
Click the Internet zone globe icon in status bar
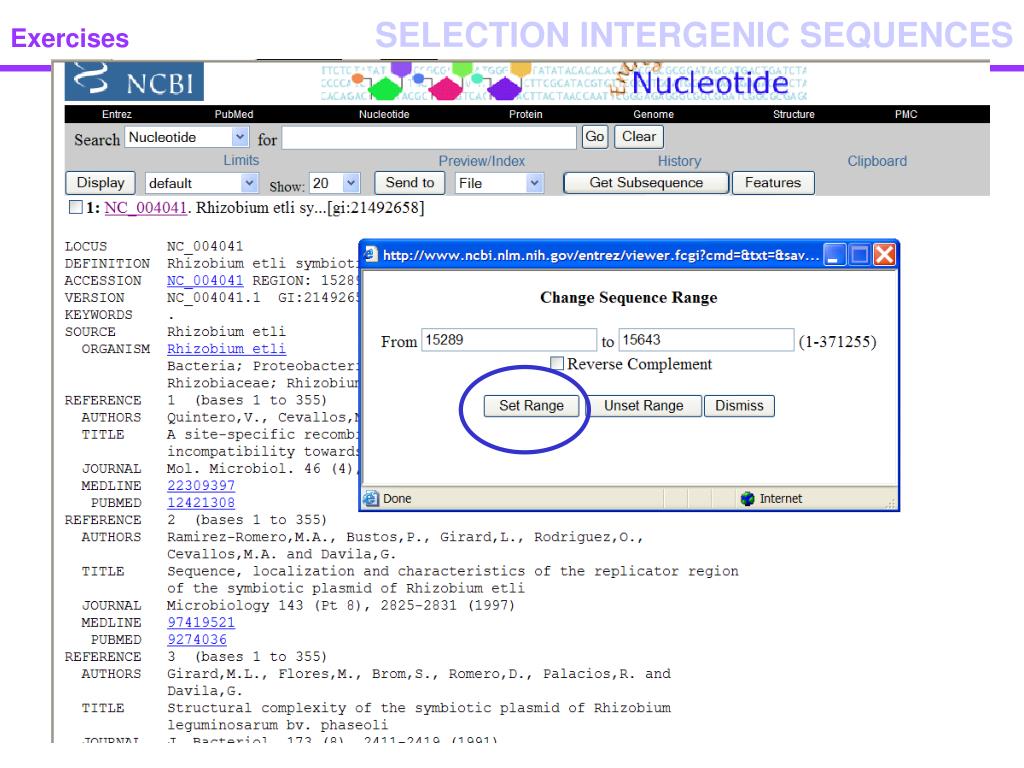coord(748,499)
